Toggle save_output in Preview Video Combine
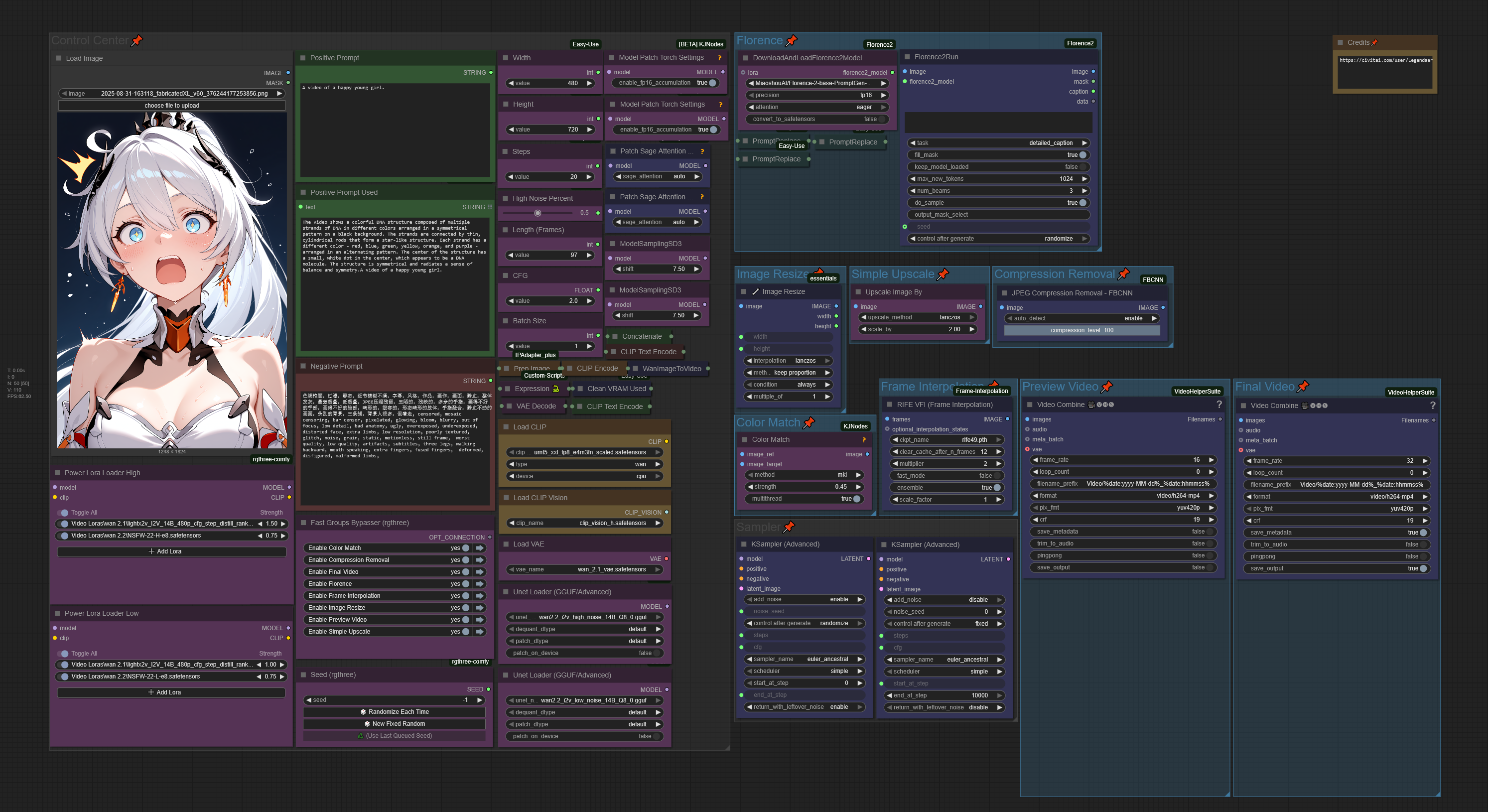 1209,568
